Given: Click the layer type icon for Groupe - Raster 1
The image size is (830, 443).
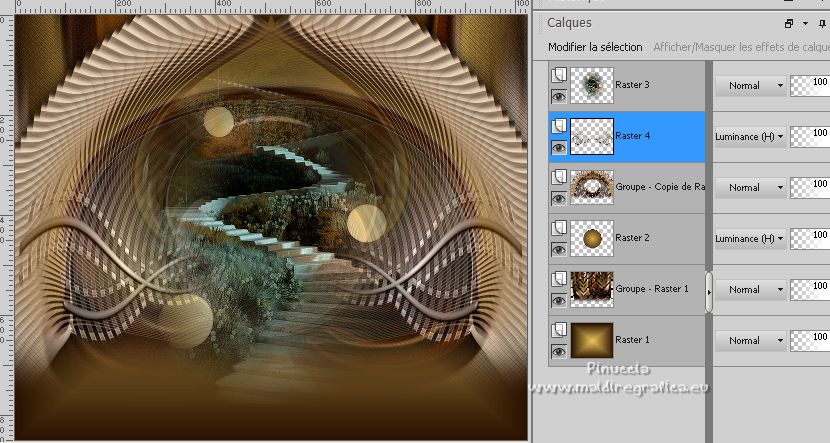Looking at the screenshot, I should coord(559,279).
